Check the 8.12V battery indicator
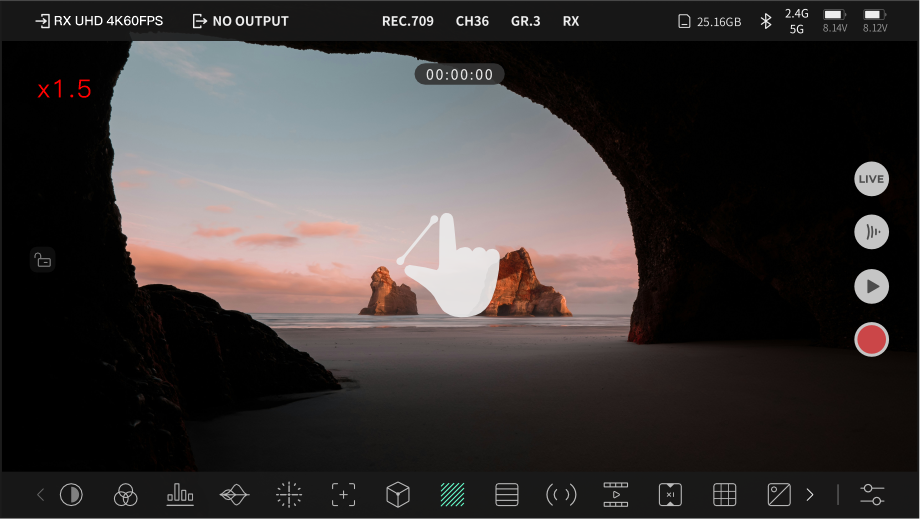Image resolution: width=920 pixels, height=519 pixels. 875,21
